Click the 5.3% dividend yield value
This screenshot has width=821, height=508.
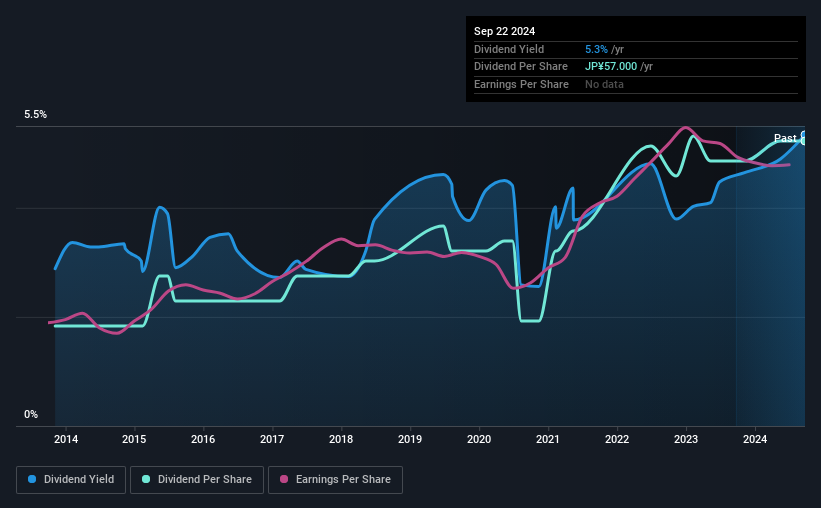596,49
